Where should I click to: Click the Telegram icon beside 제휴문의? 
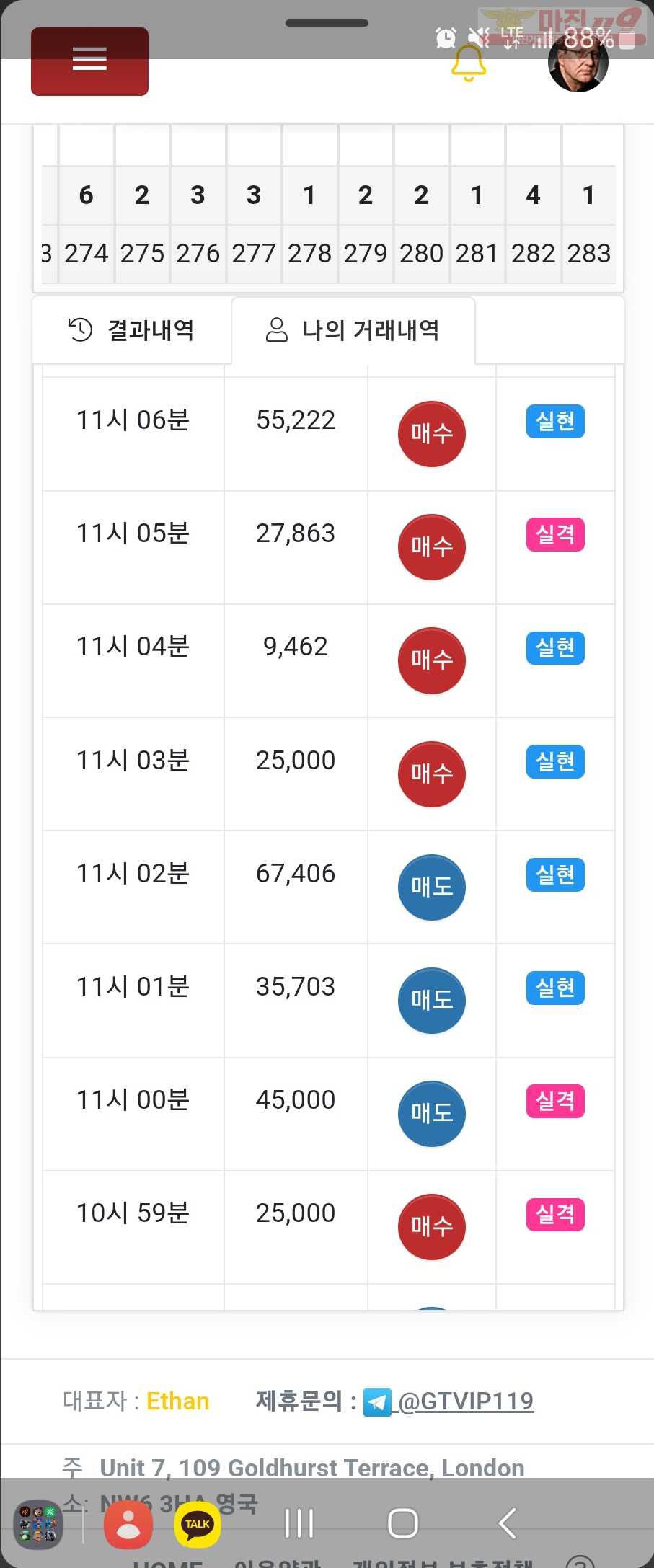[377, 1402]
